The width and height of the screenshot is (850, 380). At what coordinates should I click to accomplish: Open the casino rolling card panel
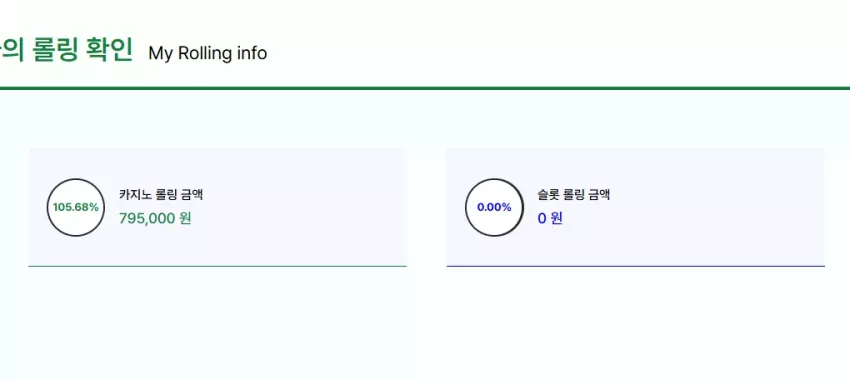[x=217, y=208]
